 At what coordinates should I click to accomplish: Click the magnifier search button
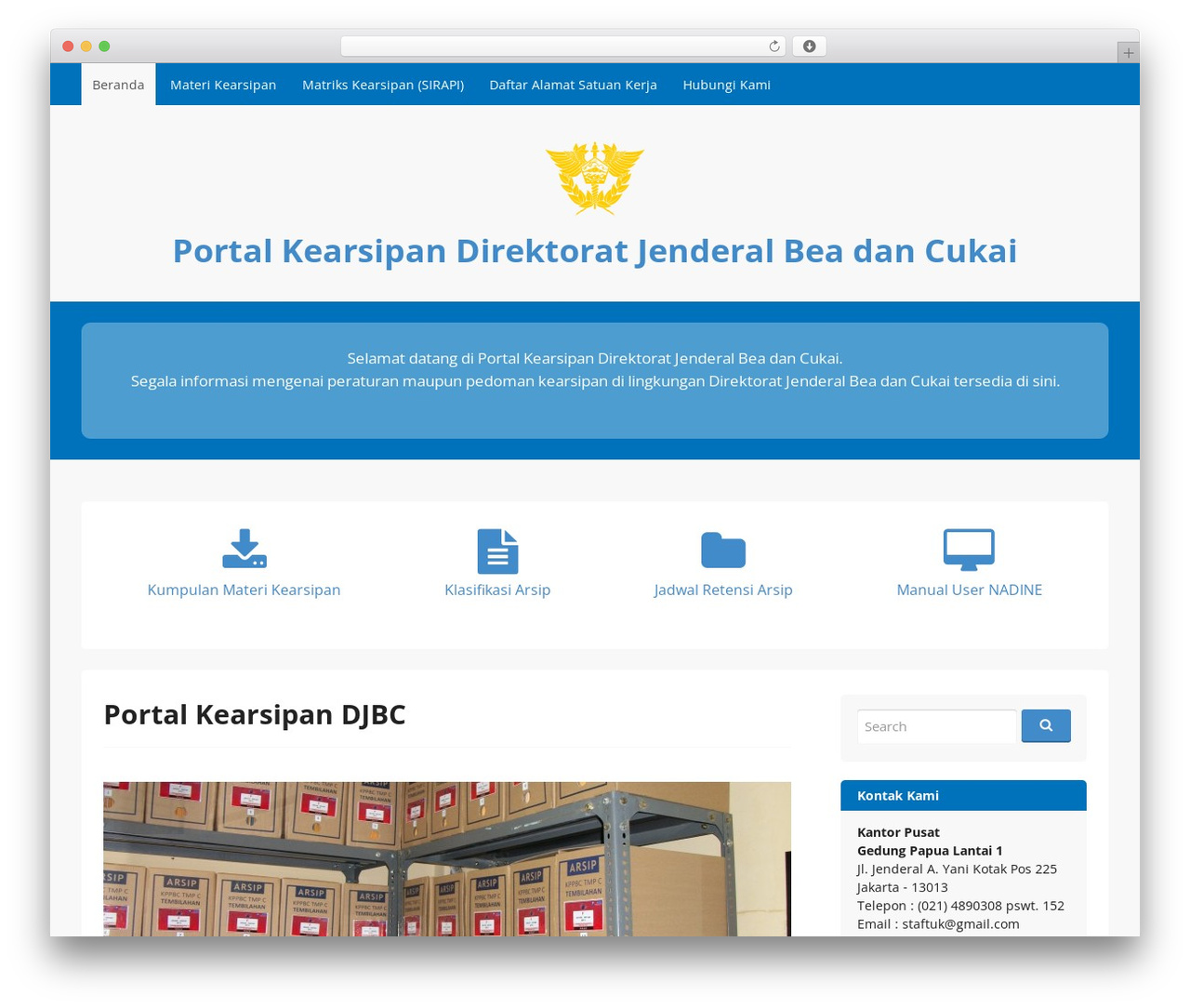(1046, 725)
